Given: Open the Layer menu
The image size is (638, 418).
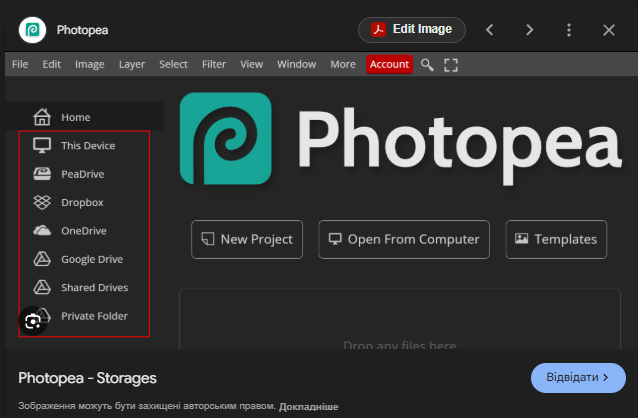Looking at the screenshot, I should 132,65.
